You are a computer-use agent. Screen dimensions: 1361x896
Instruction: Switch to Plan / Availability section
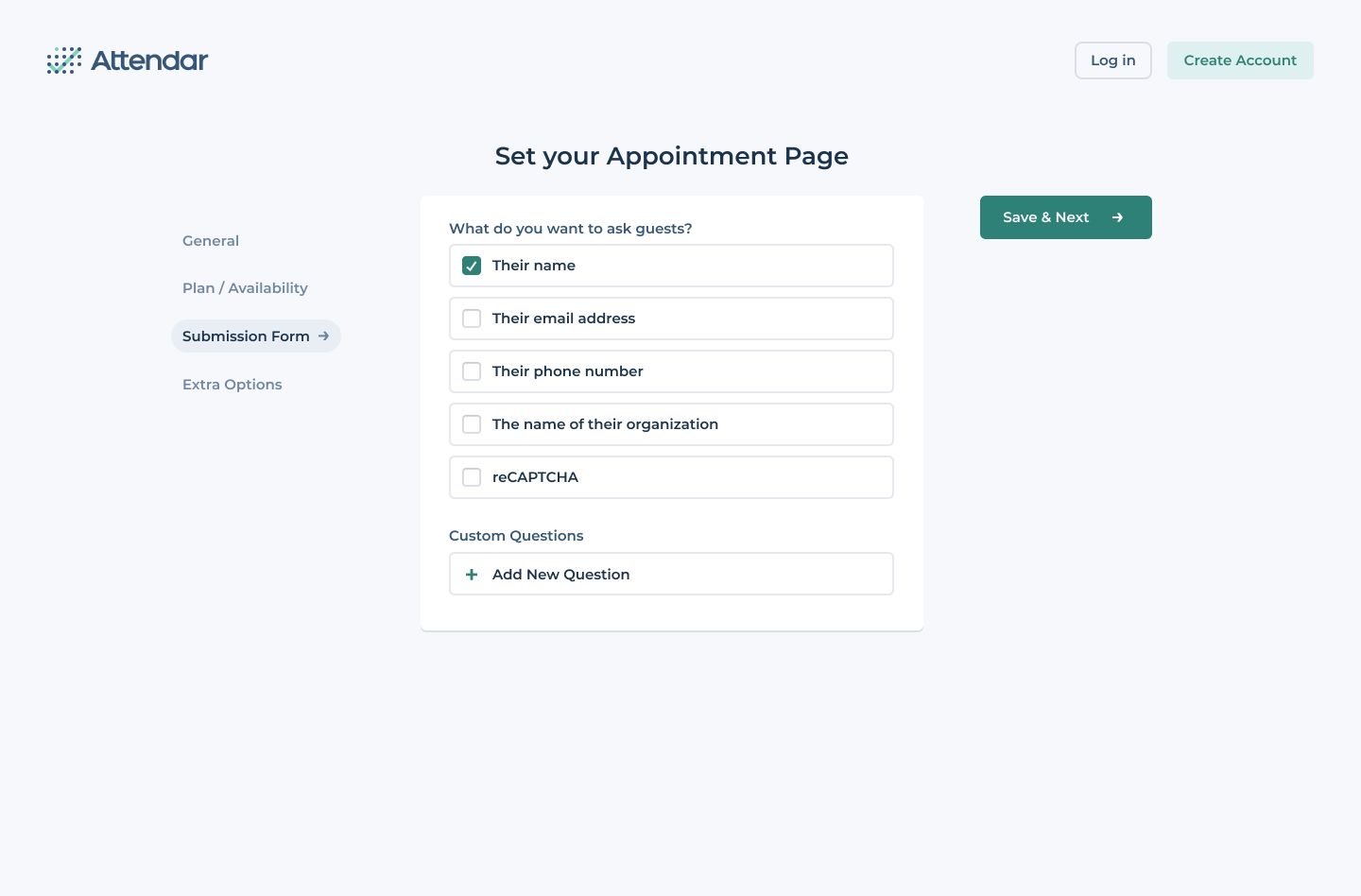[x=245, y=288]
